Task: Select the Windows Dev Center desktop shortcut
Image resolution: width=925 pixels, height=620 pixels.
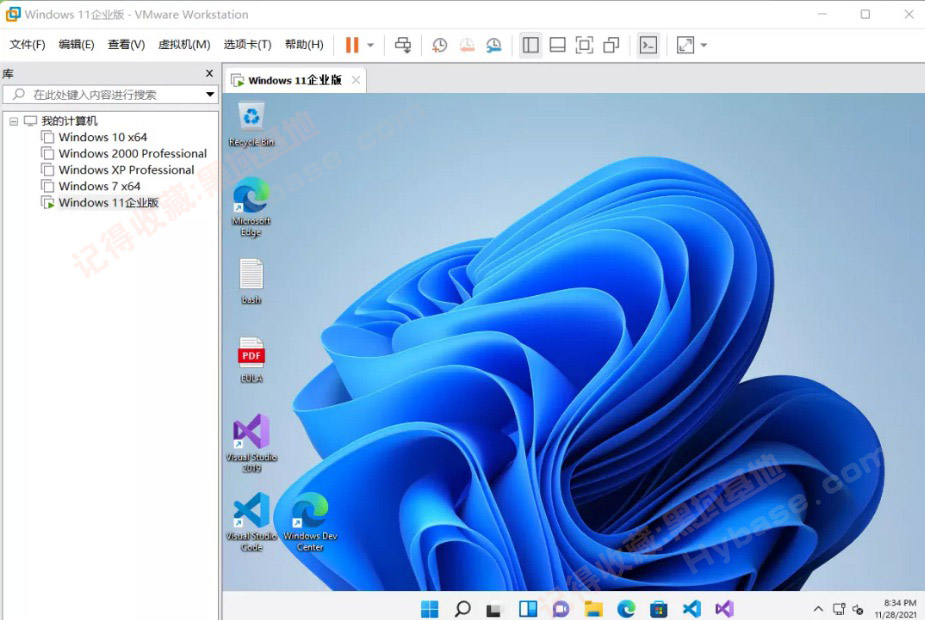Action: tap(310, 522)
